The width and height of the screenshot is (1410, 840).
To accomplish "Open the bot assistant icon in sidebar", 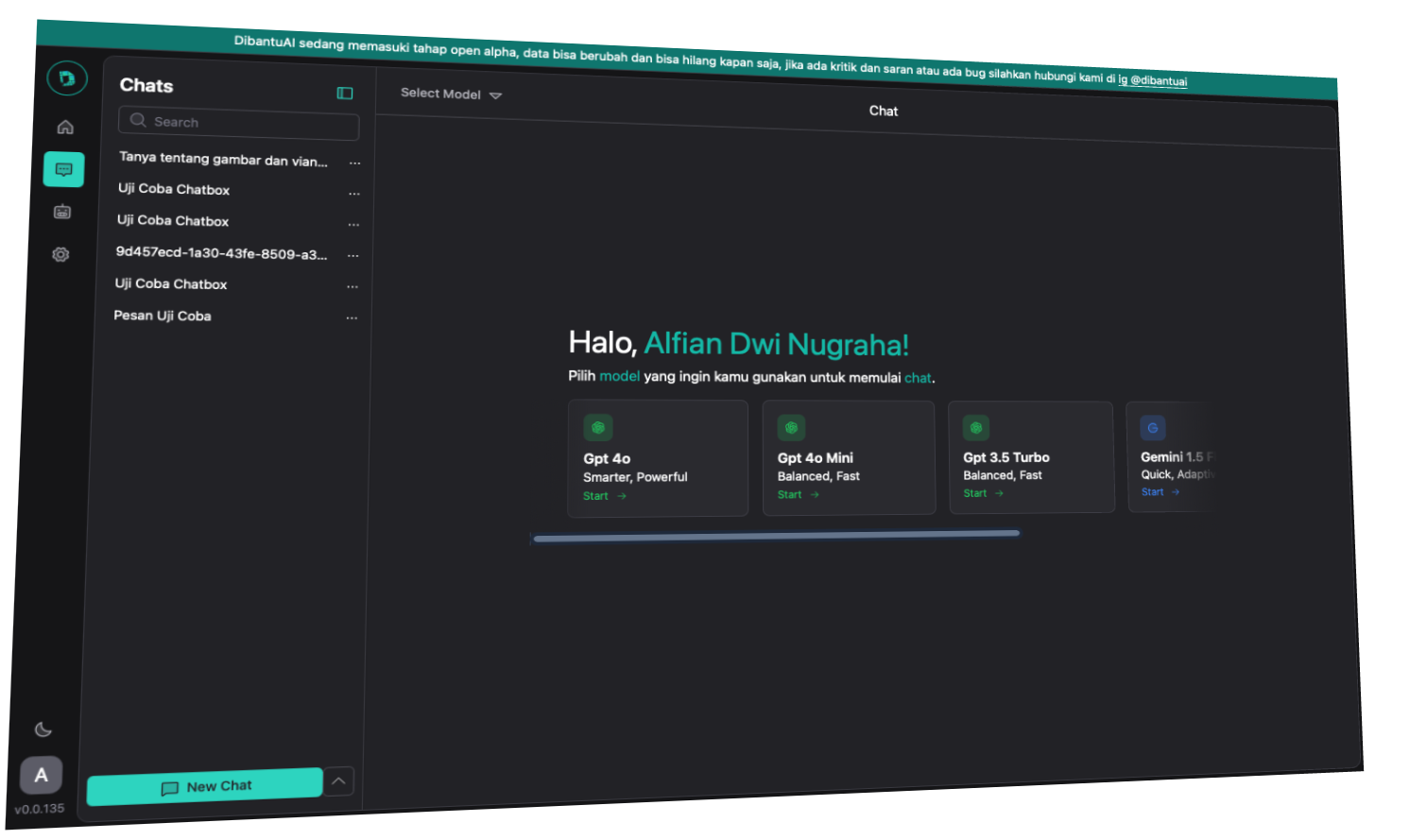I will click(x=62, y=213).
